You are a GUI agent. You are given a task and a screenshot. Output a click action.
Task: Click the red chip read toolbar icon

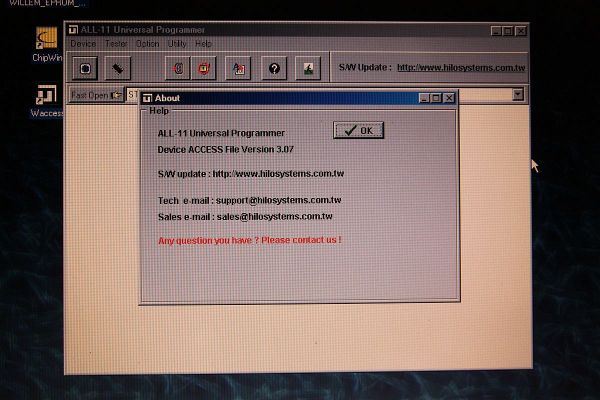coord(178,69)
